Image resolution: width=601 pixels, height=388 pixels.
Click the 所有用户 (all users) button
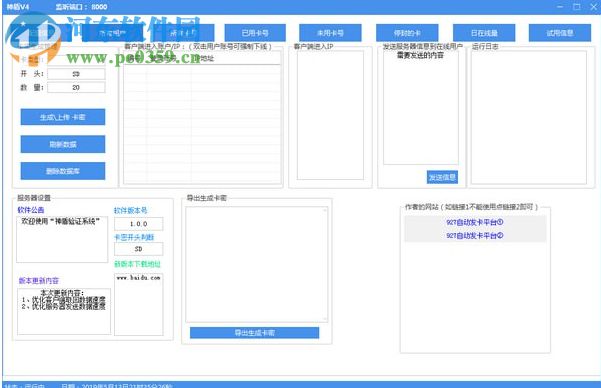coord(112,33)
